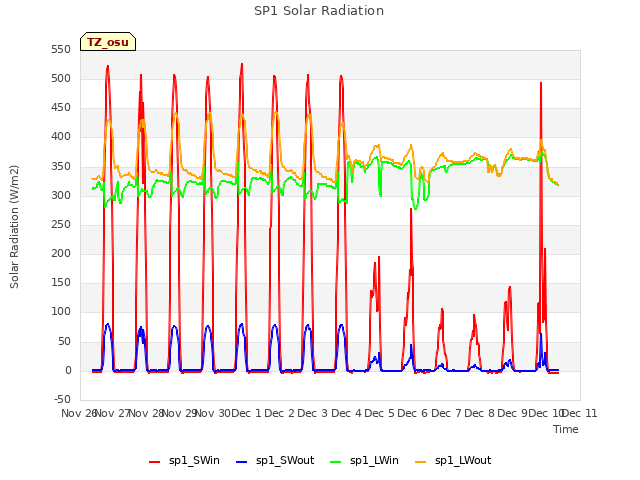Click the 550 y-axis tick label
The image size is (640, 480).
click(61, 49)
